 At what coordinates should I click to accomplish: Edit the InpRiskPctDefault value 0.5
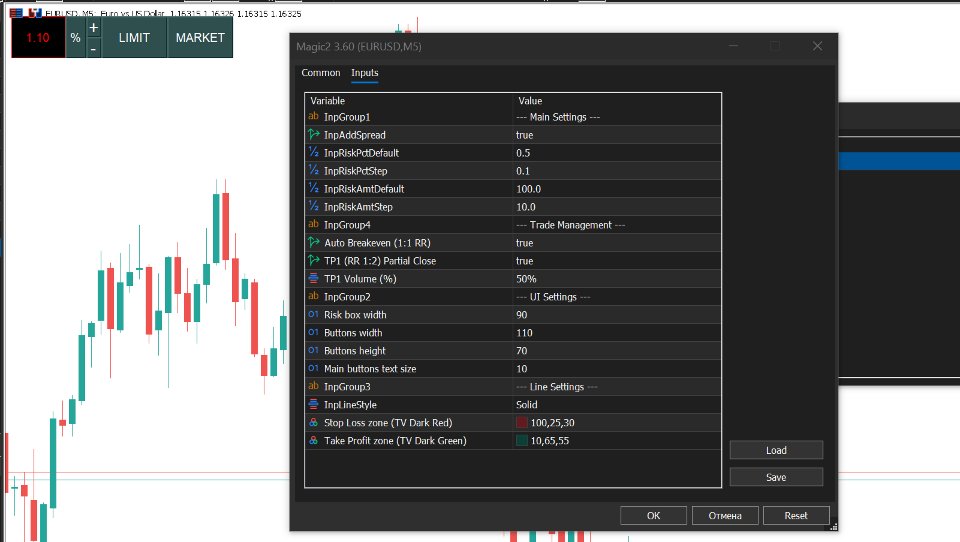tap(617, 152)
